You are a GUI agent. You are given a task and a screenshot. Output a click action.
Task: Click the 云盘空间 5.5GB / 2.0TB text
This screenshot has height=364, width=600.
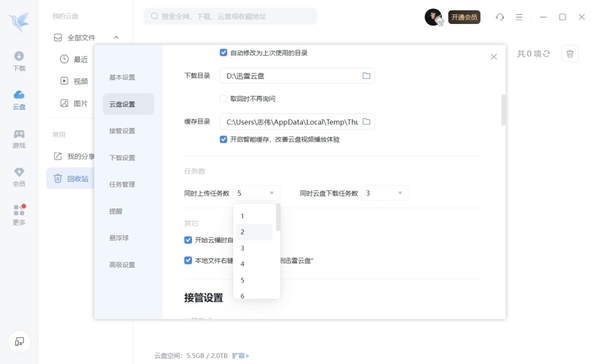pyautogui.click(x=191, y=356)
